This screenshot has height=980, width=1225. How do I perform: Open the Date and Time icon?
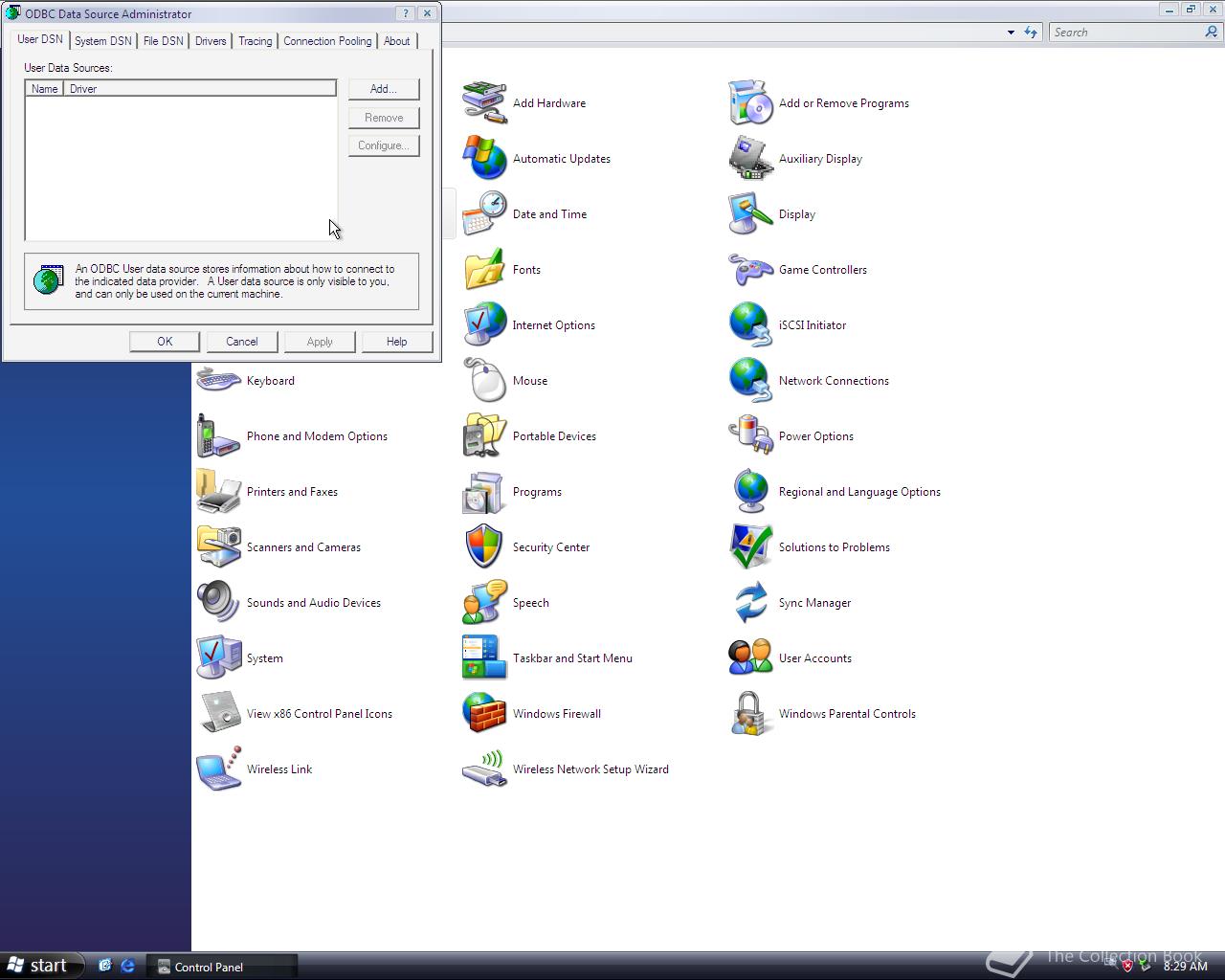[x=484, y=214]
